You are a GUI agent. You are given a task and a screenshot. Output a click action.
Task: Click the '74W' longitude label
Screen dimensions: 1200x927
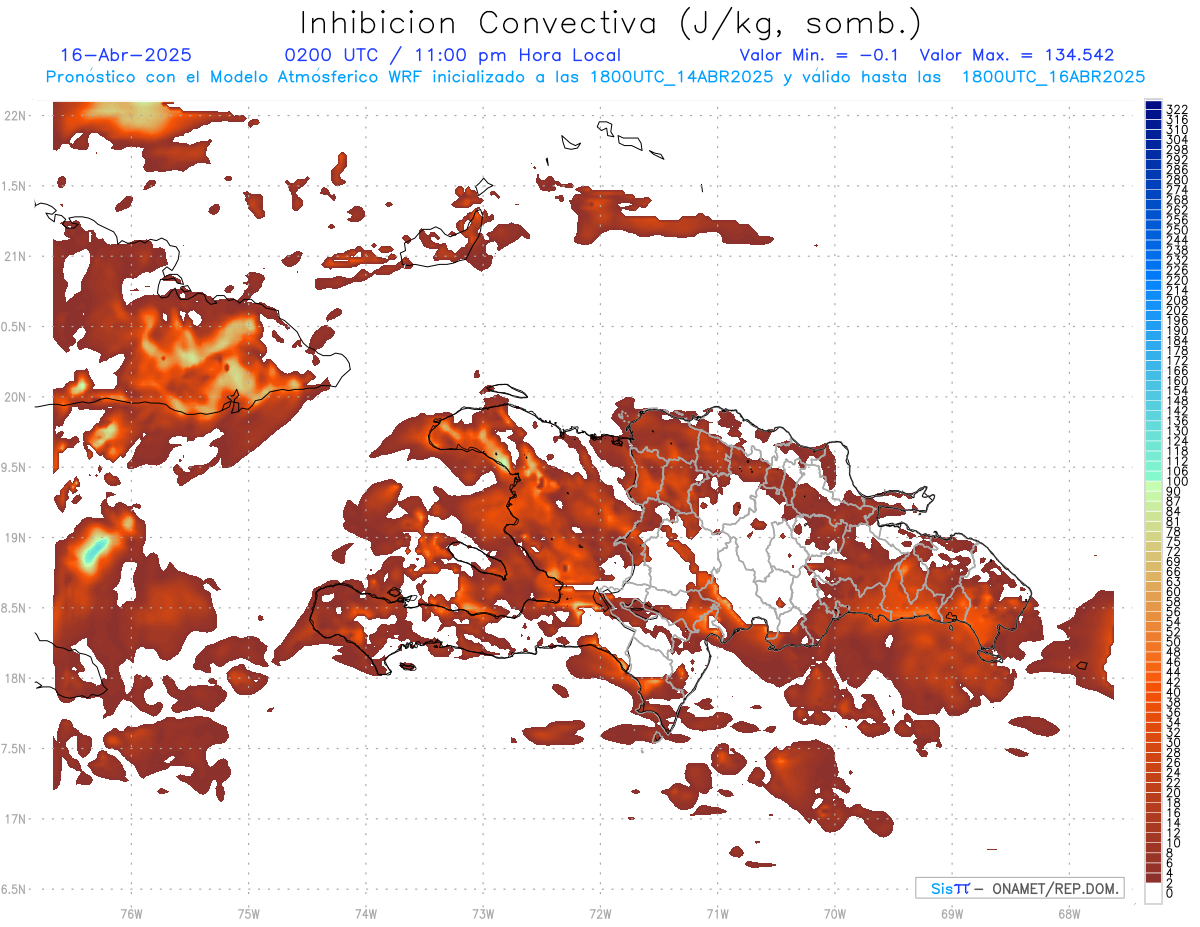coord(365,913)
